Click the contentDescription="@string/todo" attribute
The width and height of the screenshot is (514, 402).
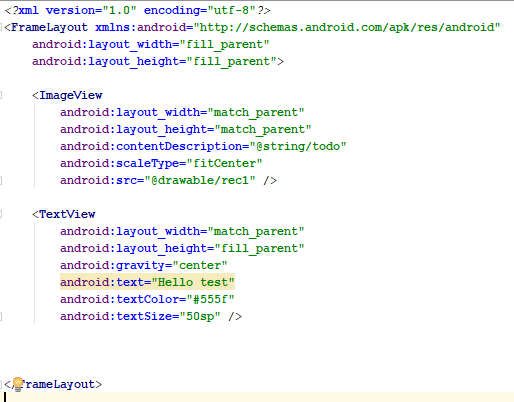203,146
